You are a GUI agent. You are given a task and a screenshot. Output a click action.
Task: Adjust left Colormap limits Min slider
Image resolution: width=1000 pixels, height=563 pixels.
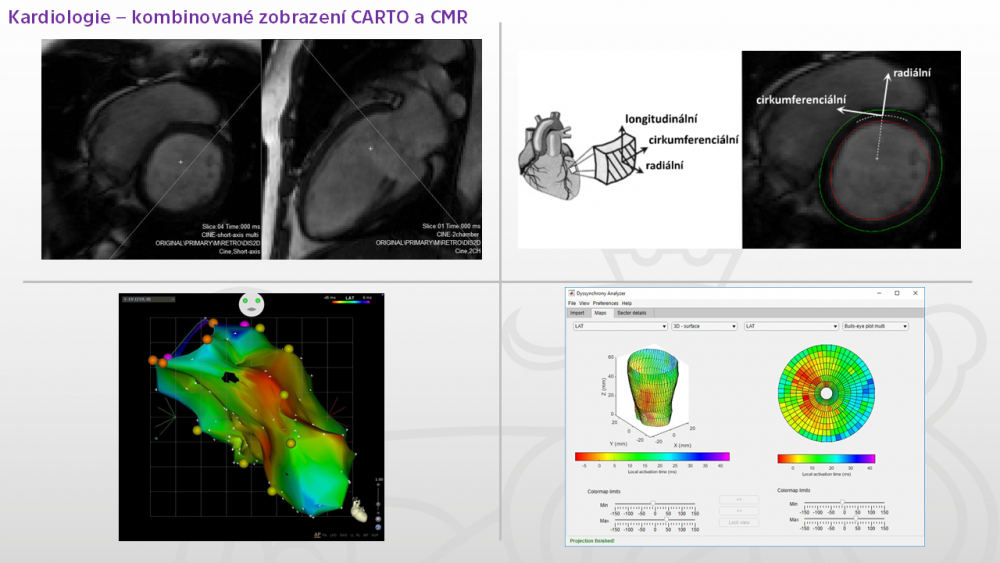pyautogui.click(x=655, y=504)
